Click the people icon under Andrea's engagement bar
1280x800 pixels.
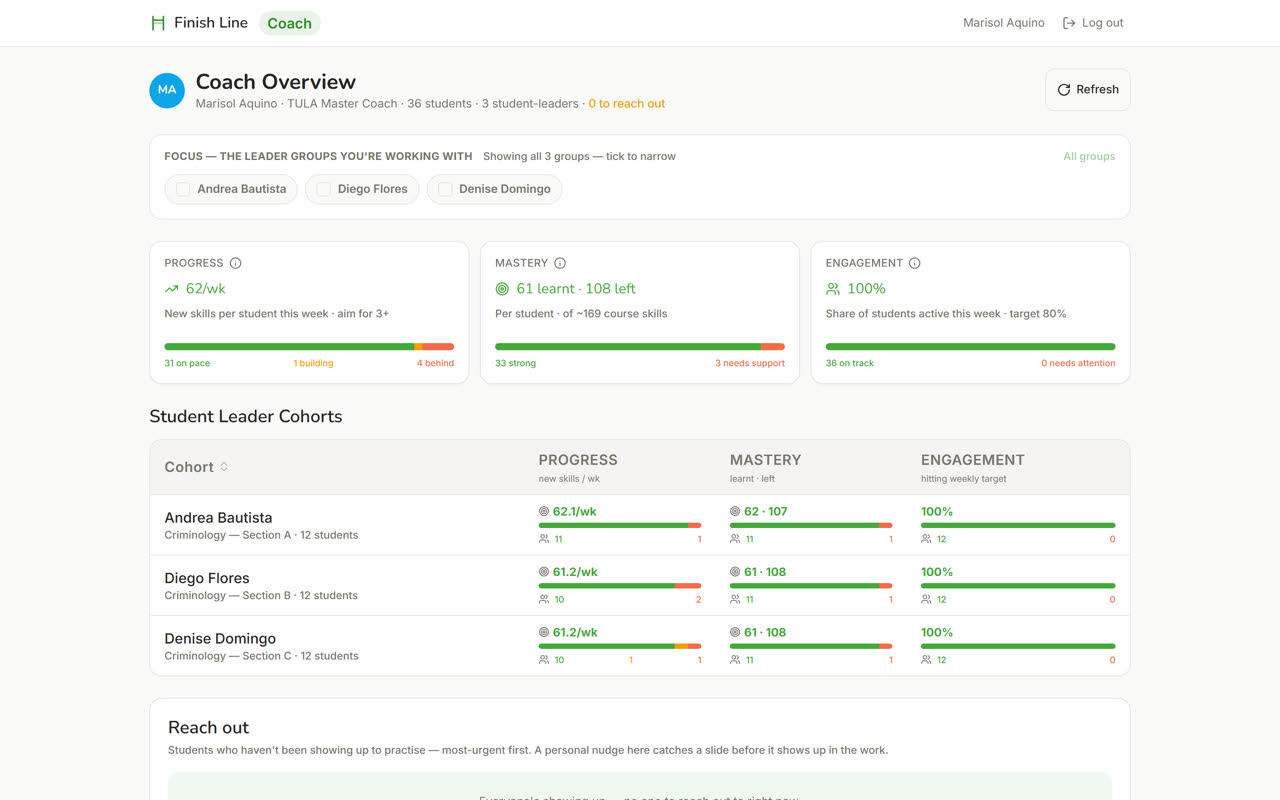point(926,539)
